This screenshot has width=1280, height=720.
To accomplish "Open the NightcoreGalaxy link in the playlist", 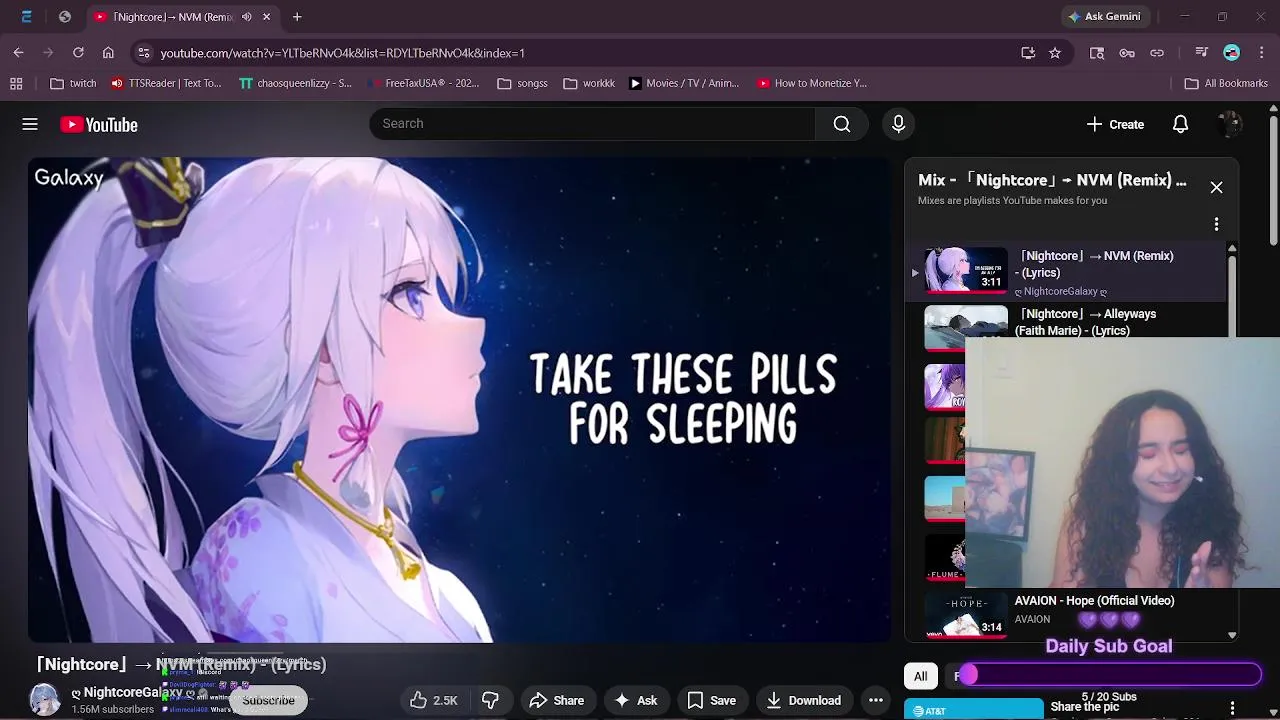I will (x=1061, y=292).
